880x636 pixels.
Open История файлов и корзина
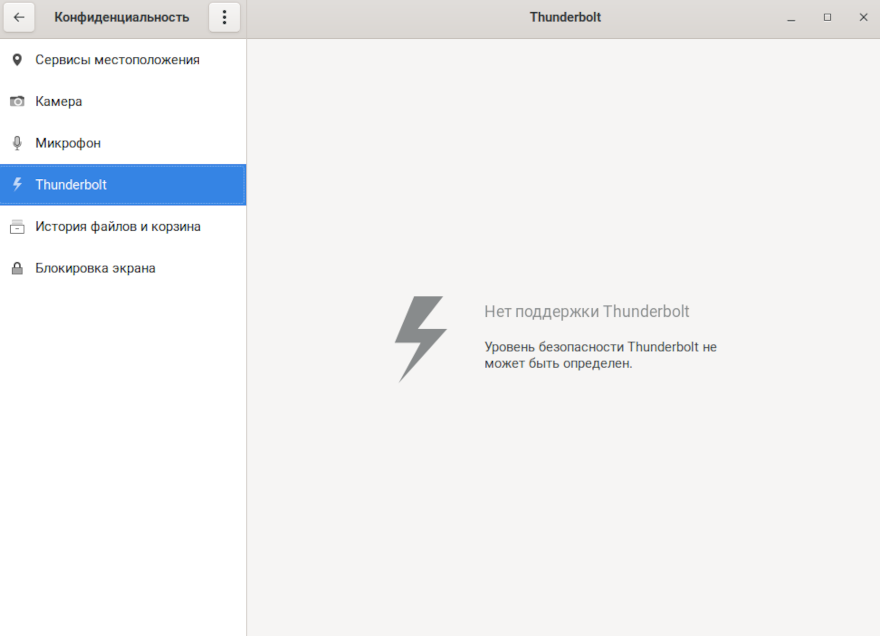118,227
